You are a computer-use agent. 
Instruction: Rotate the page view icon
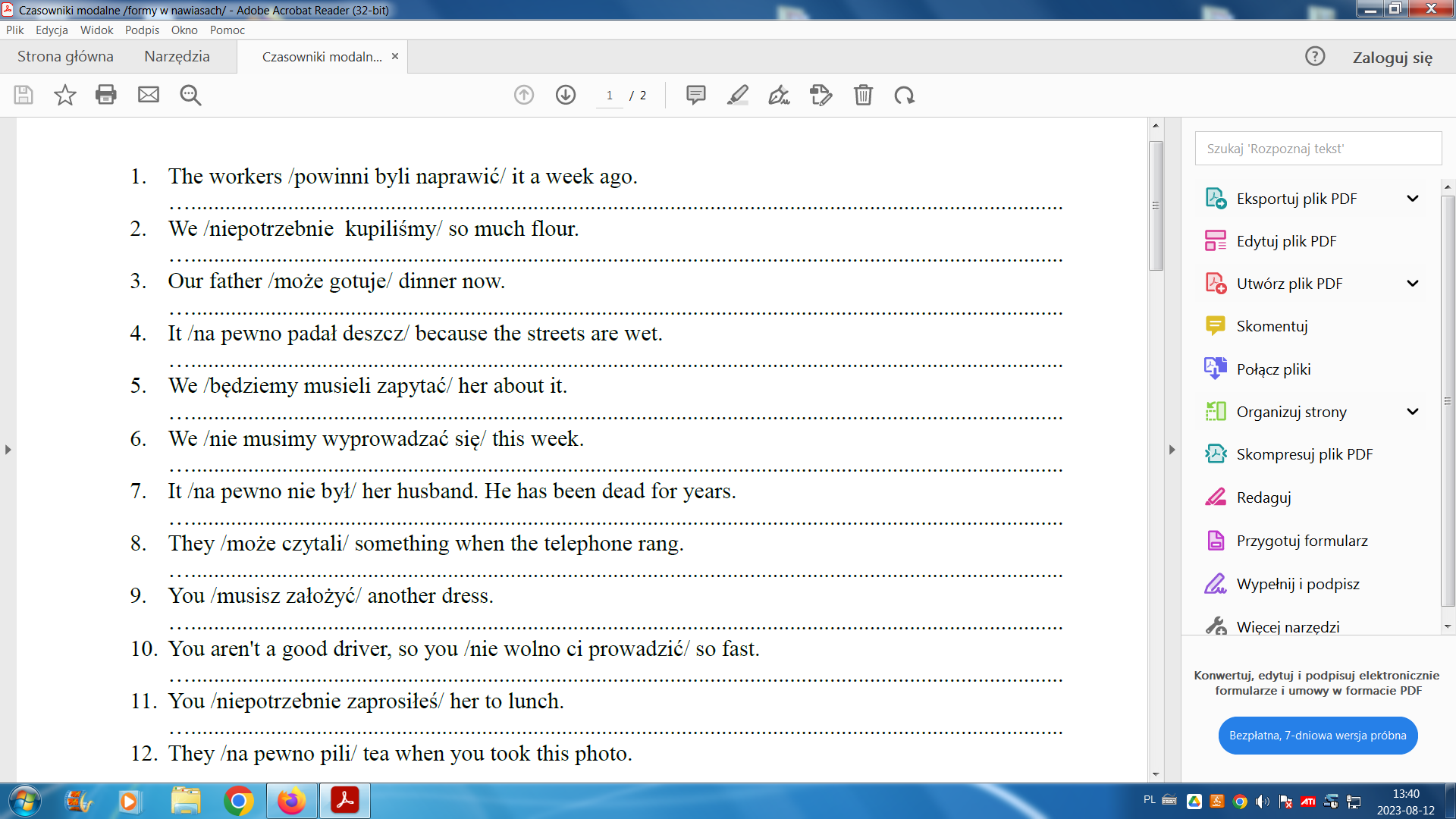coord(904,95)
